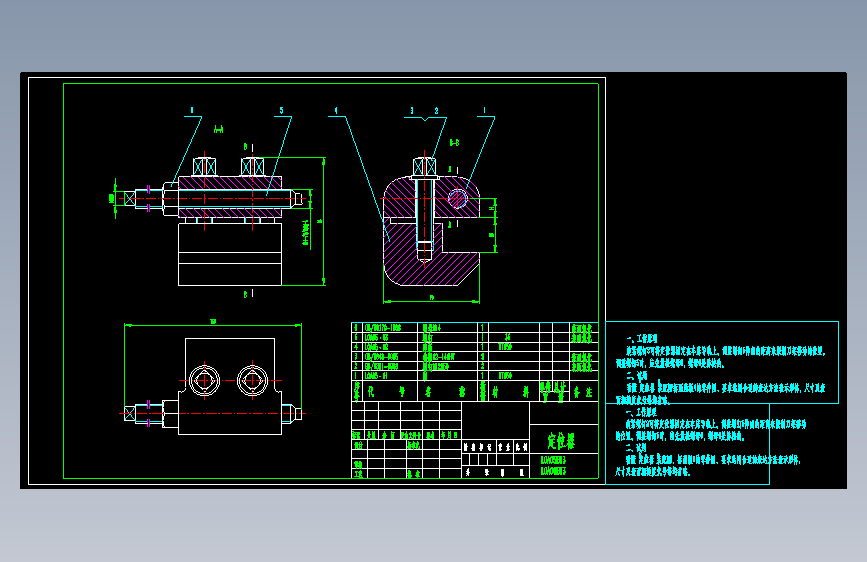Select balloon number 3 over the bolt
867x562 pixels.
411,111
